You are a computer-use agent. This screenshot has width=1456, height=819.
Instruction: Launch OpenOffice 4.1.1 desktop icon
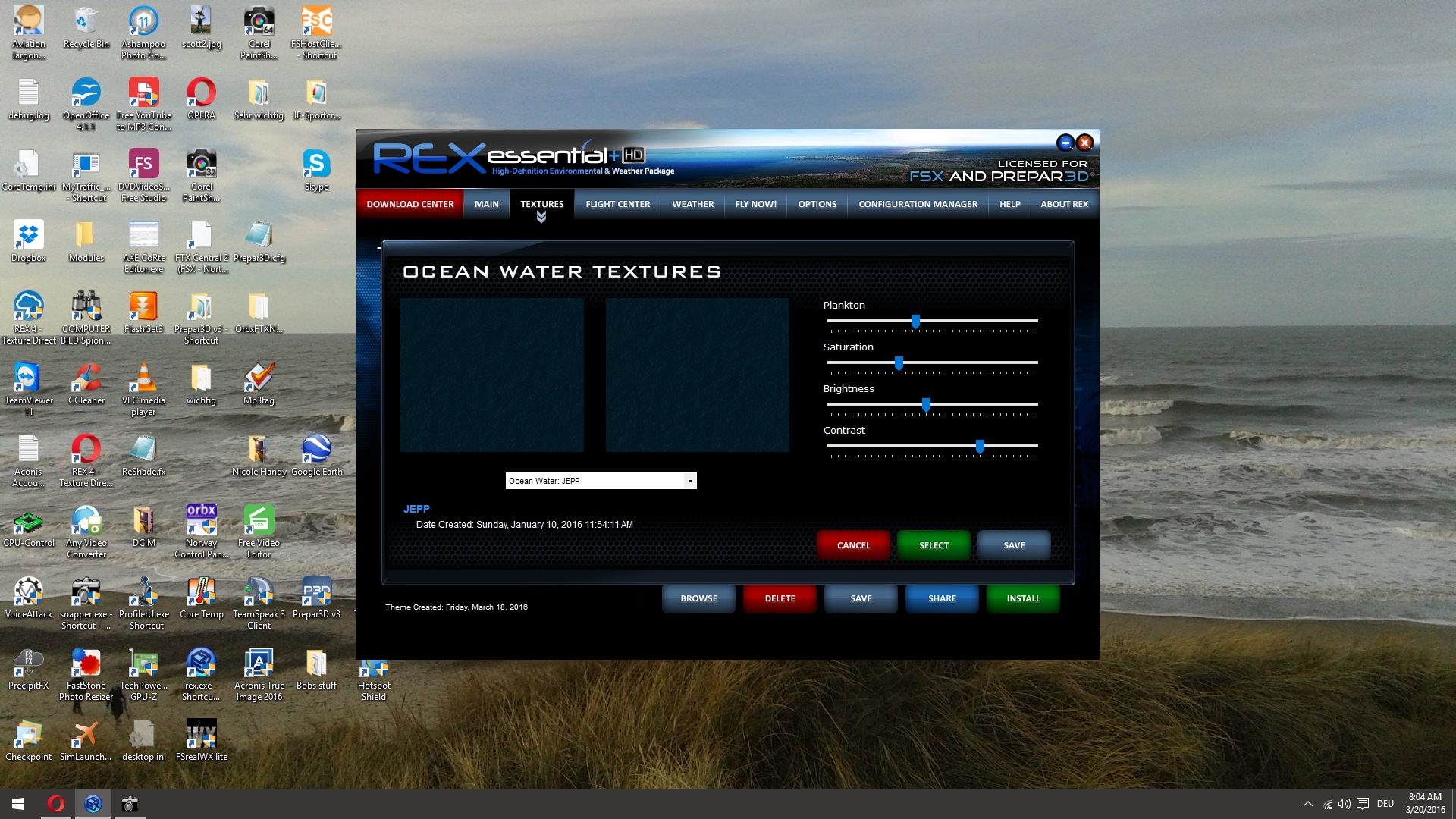86,104
